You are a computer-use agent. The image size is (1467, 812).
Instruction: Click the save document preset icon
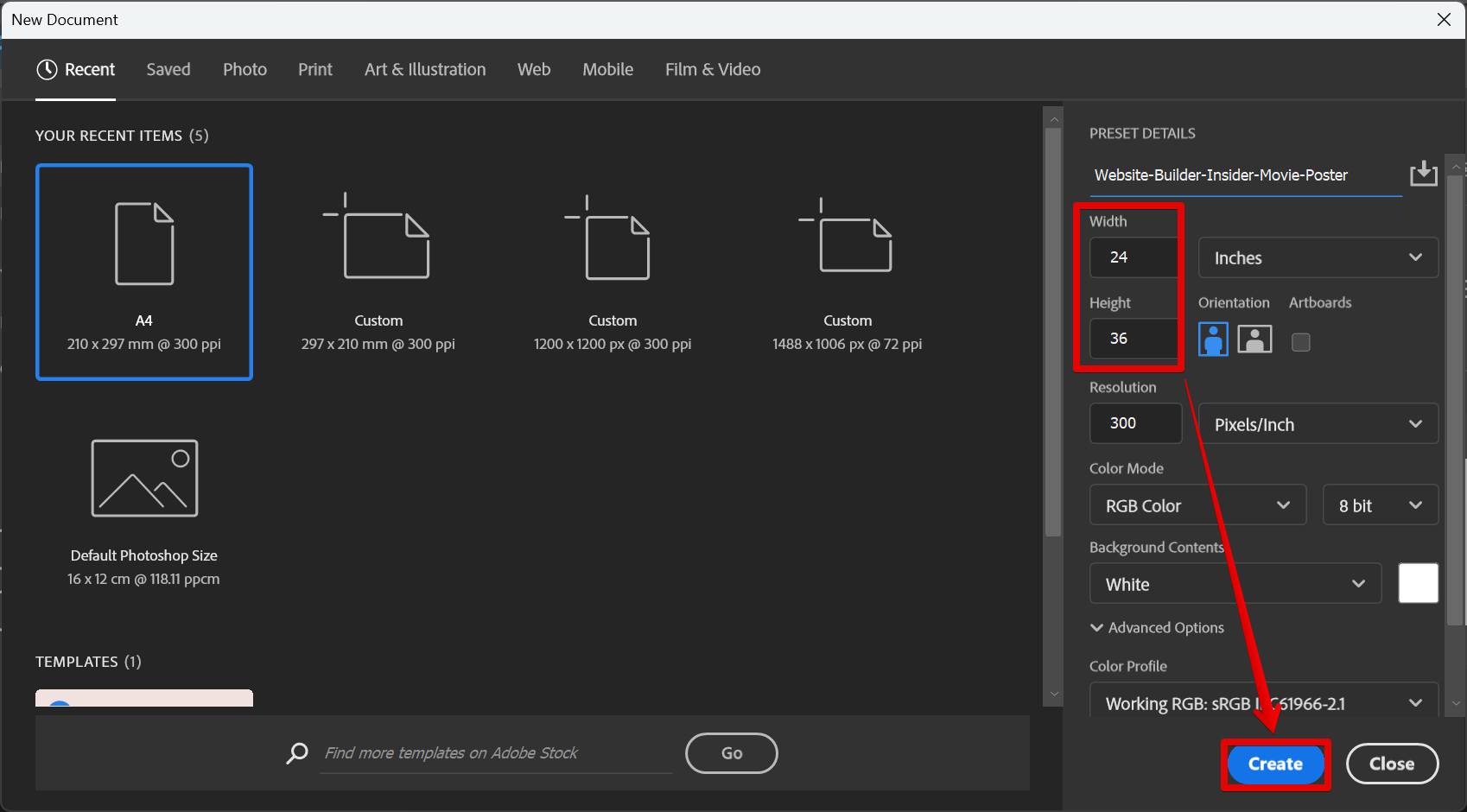point(1423,174)
